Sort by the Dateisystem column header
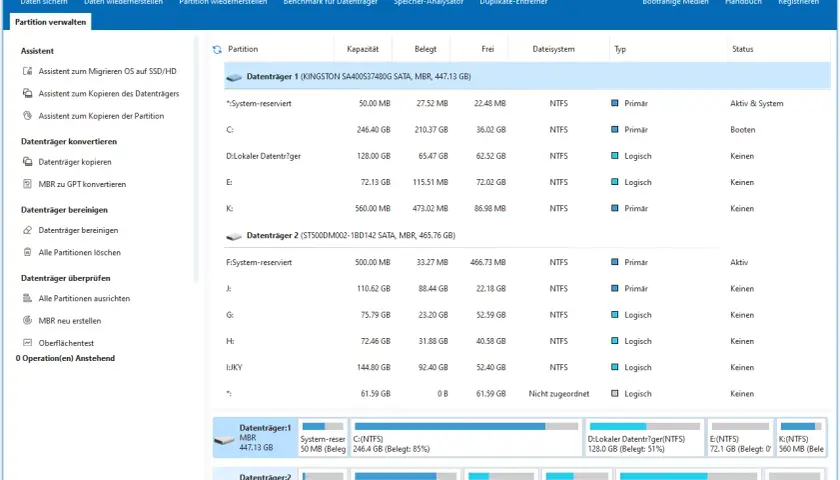 click(x=553, y=49)
